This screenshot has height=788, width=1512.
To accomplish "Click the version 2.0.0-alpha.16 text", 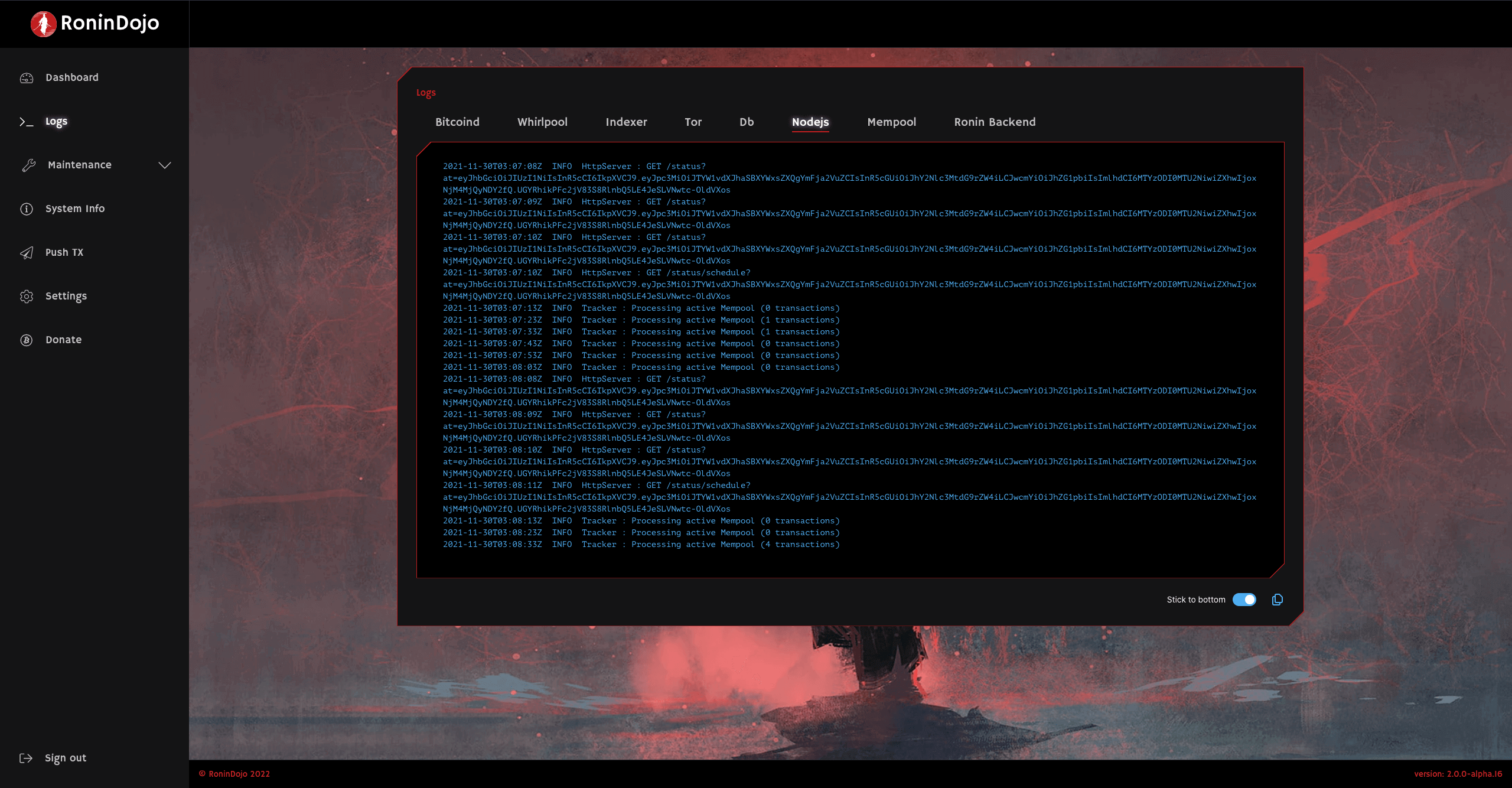I will point(1458,774).
